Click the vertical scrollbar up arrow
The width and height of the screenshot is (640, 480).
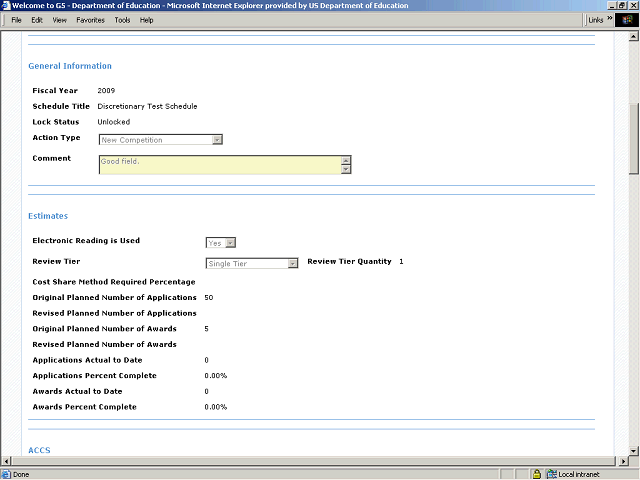[633, 36]
